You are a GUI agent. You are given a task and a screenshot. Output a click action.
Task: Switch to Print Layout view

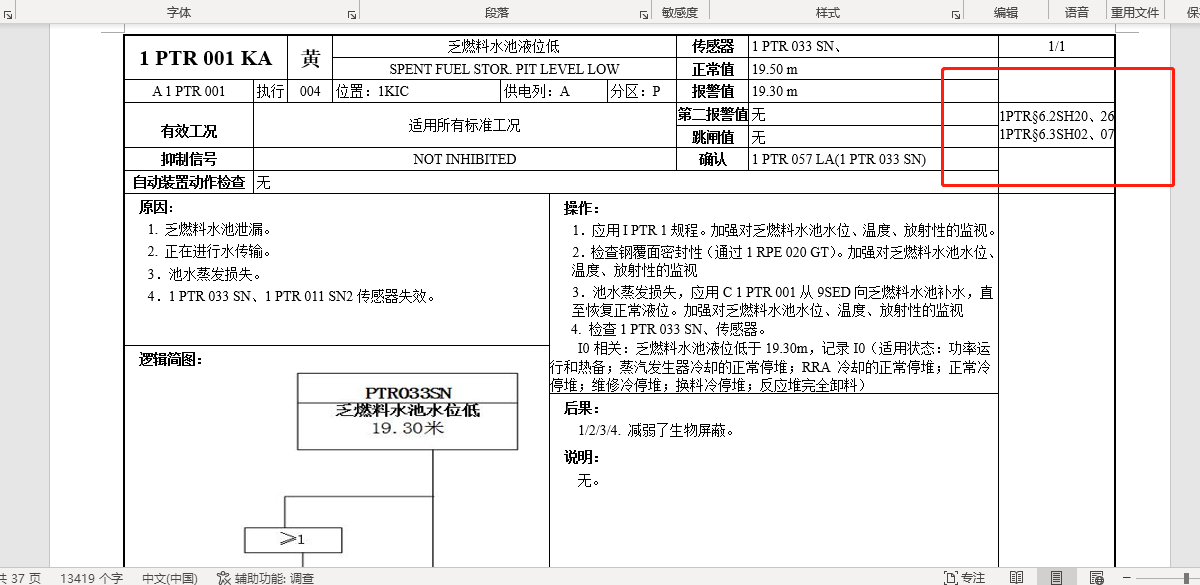(x=1056, y=577)
